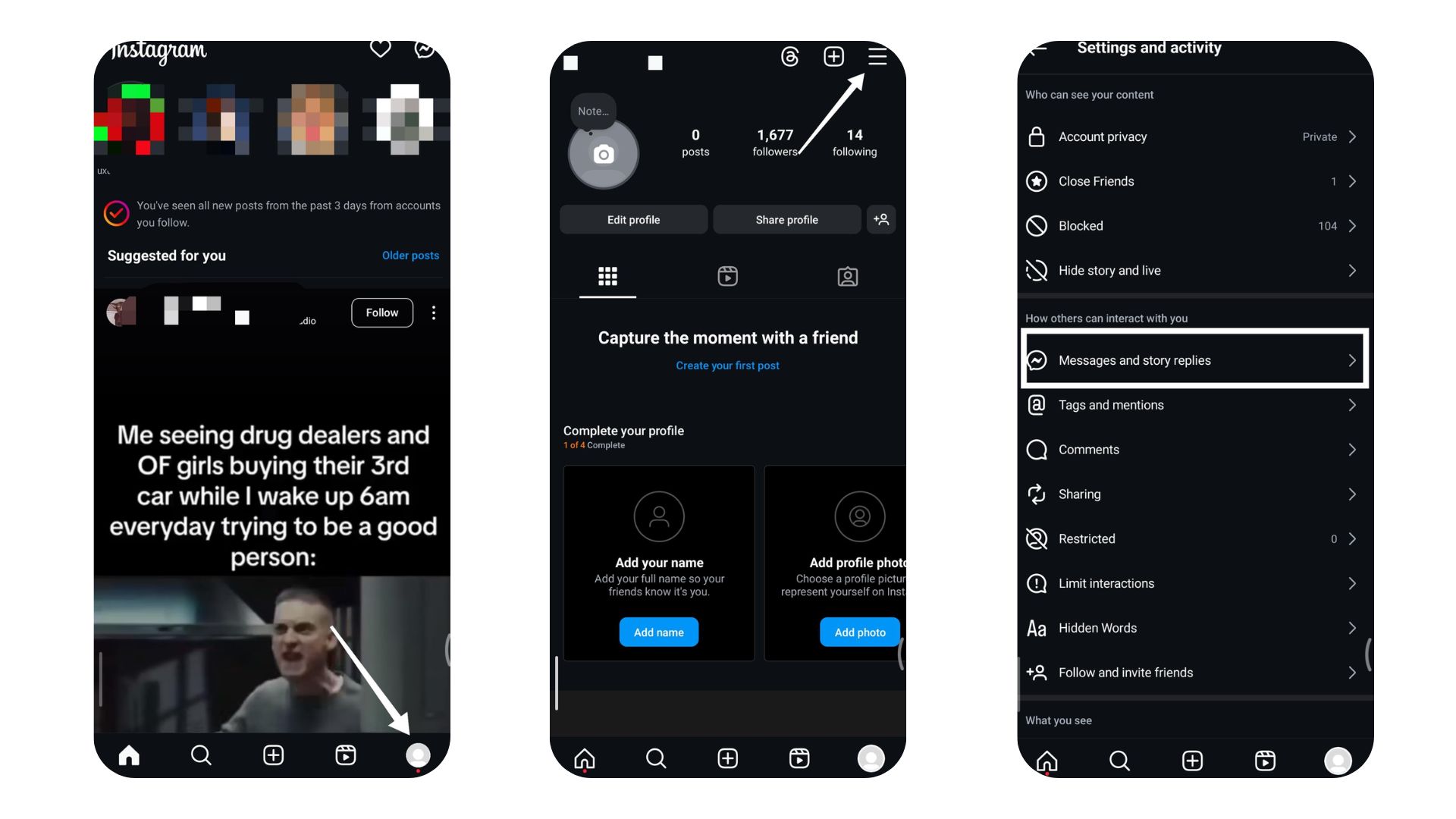Tap the Reels icon in navigation bar
The image size is (1456, 819).
tap(345, 755)
